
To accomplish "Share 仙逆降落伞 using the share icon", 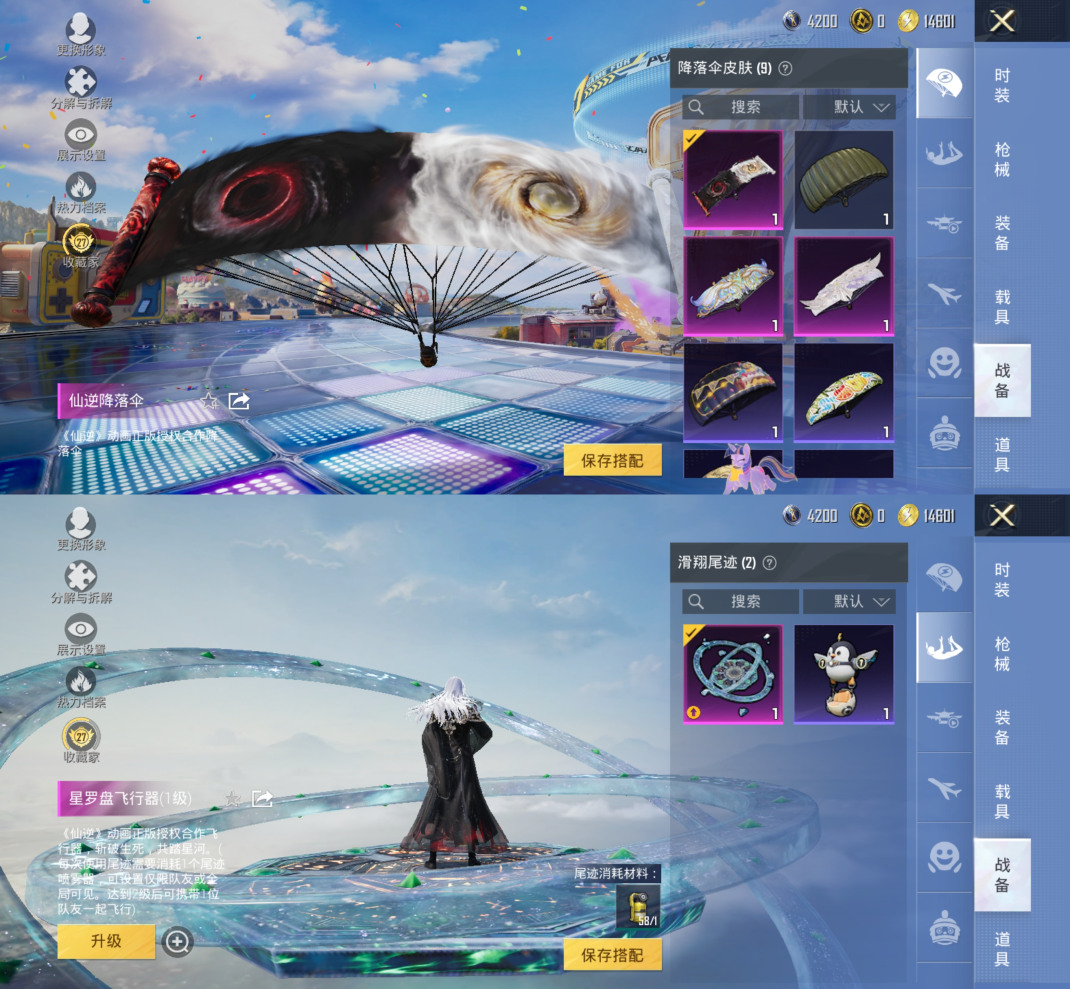I will pyautogui.click(x=239, y=401).
